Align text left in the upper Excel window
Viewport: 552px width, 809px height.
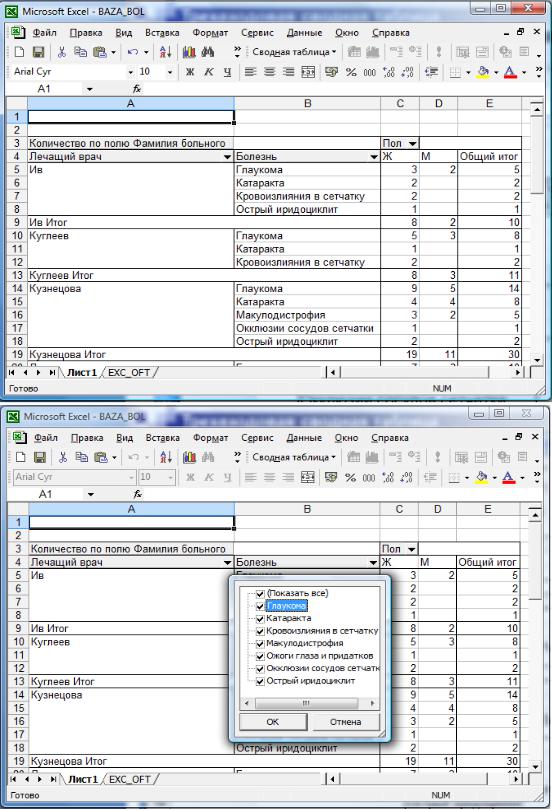(x=250, y=72)
